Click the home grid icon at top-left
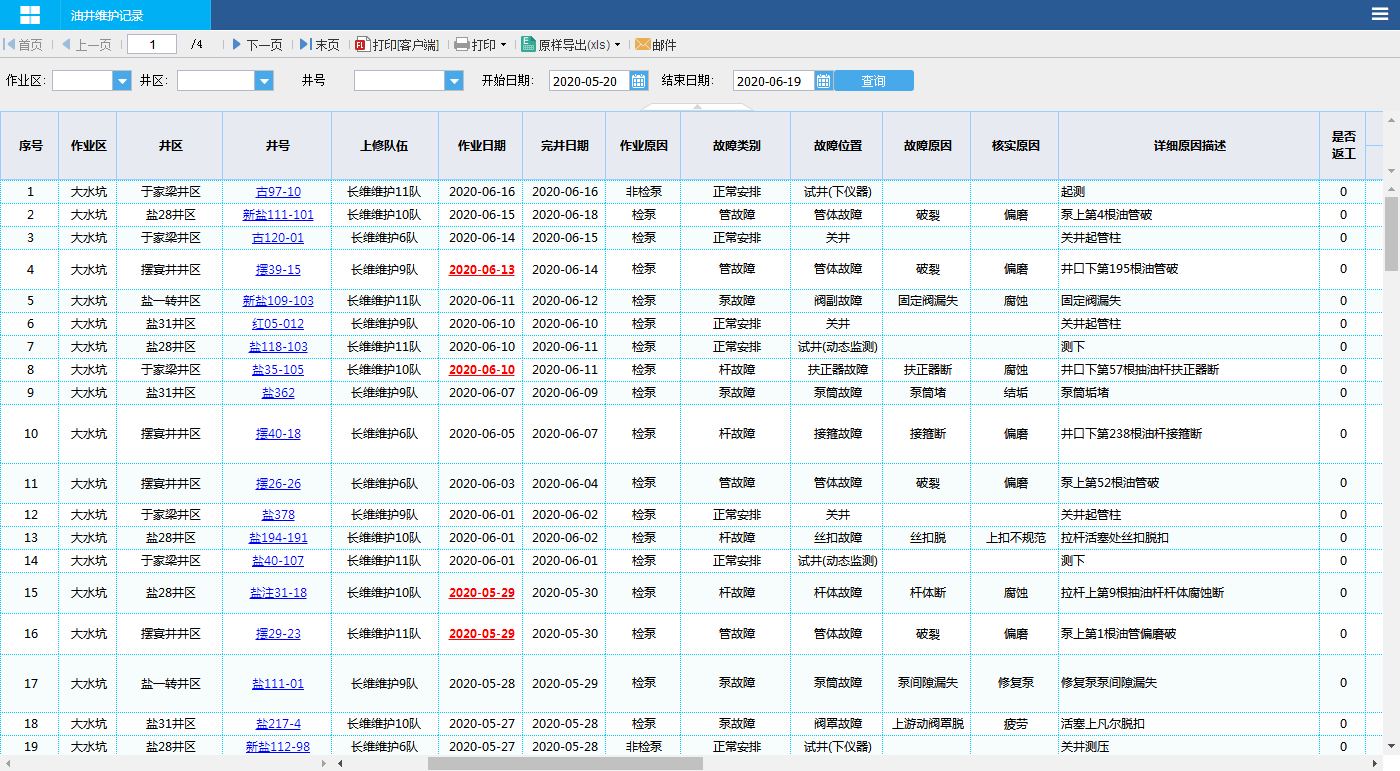1400x771 pixels. click(x=30, y=15)
